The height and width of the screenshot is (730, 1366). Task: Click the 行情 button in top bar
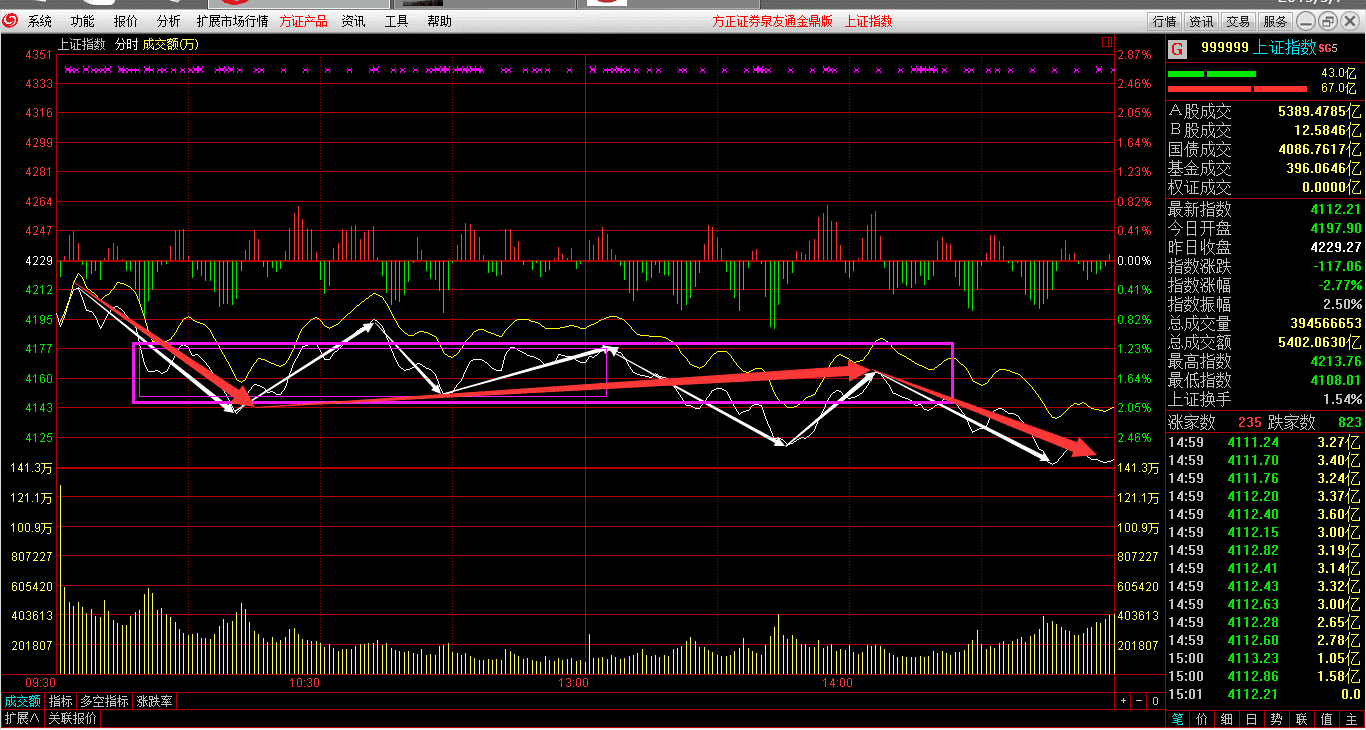click(1164, 21)
